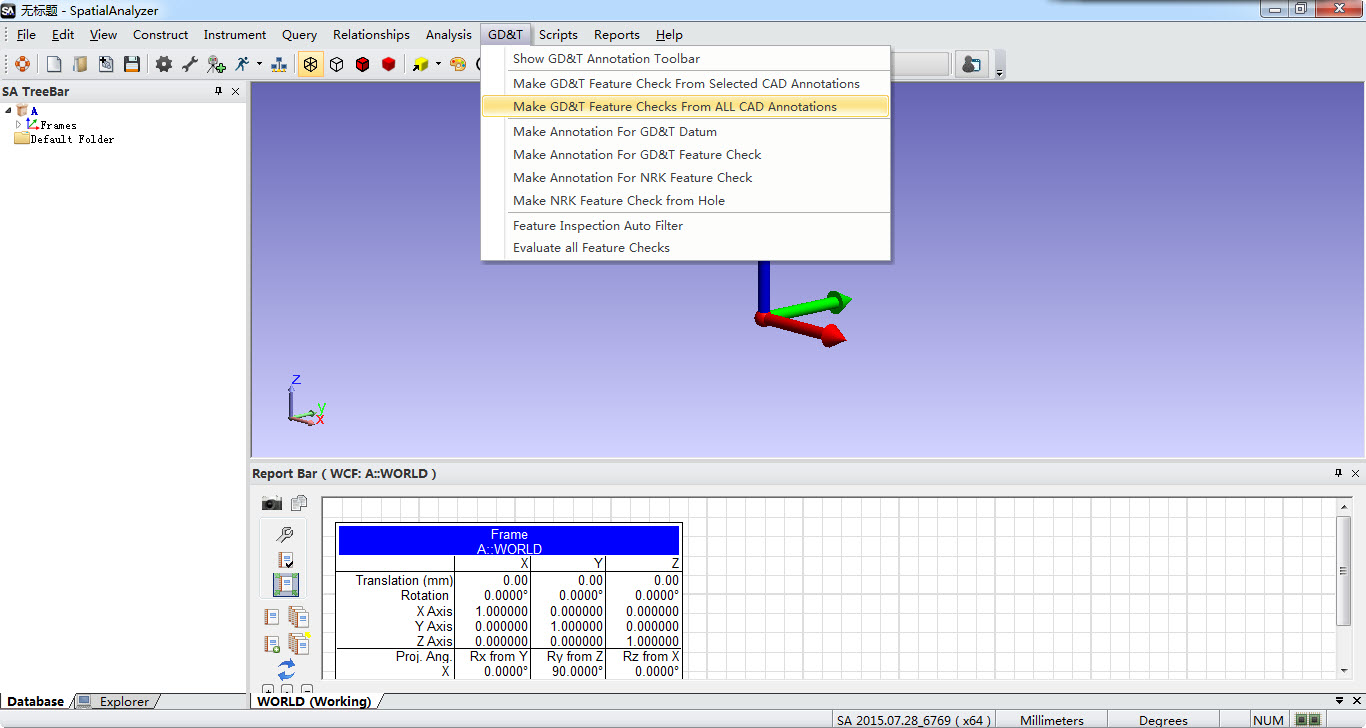
Task: Click the add report page icon with plus
Action: [272, 644]
